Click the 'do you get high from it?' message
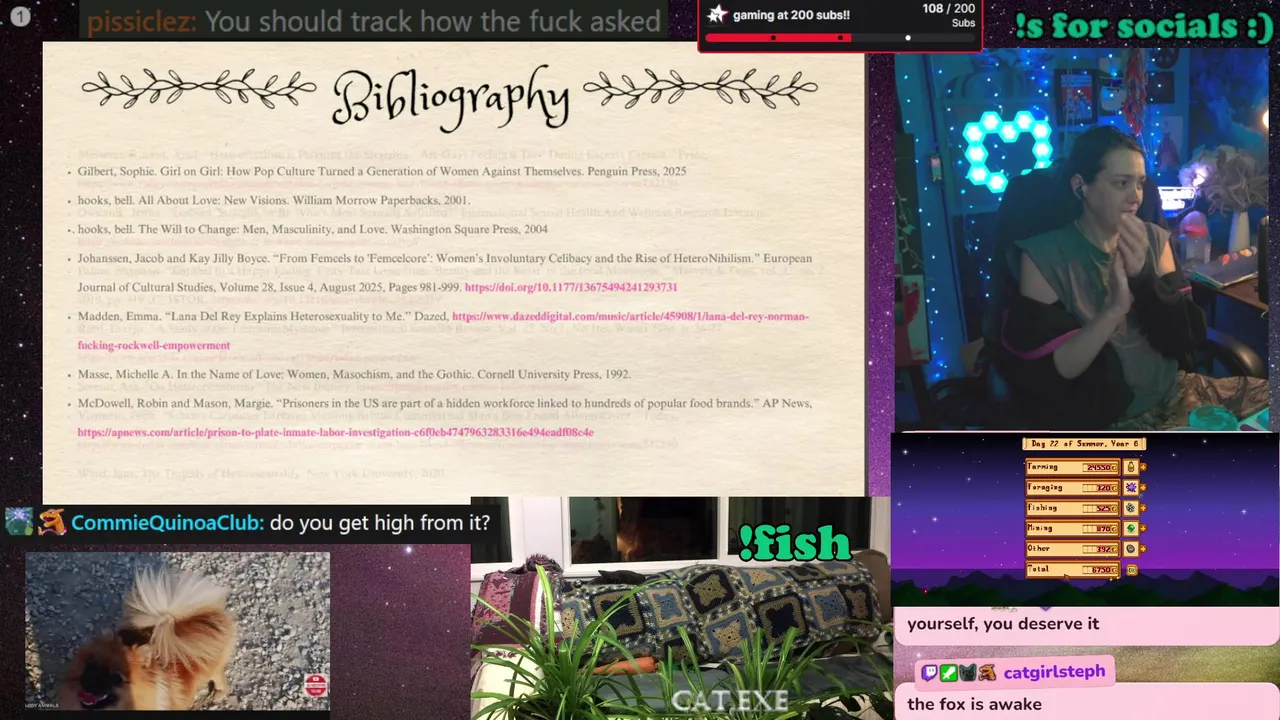 tap(380, 523)
